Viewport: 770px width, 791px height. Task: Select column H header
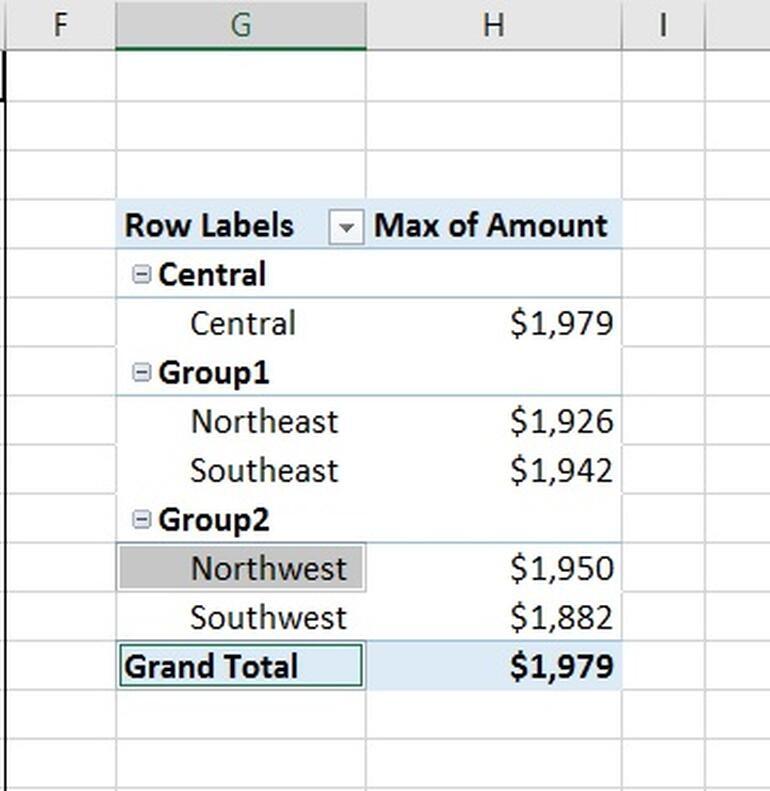493,25
